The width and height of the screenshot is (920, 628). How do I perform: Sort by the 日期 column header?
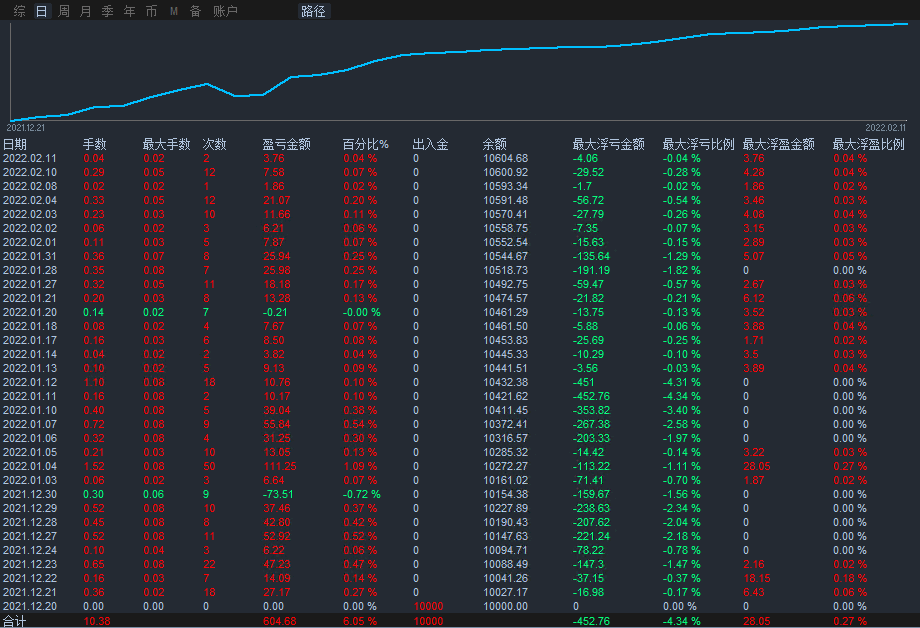pos(15,144)
